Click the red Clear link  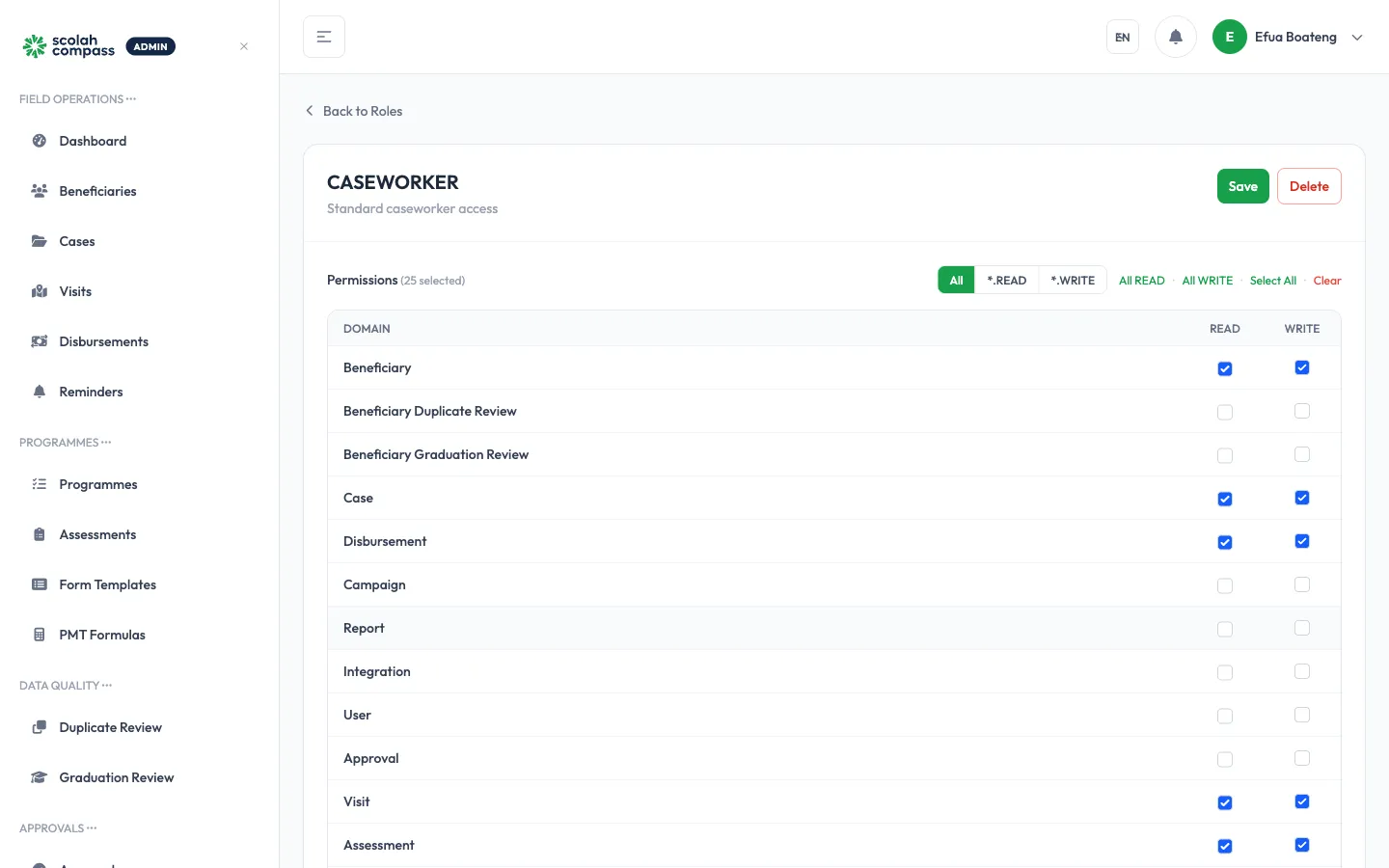[x=1327, y=281]
